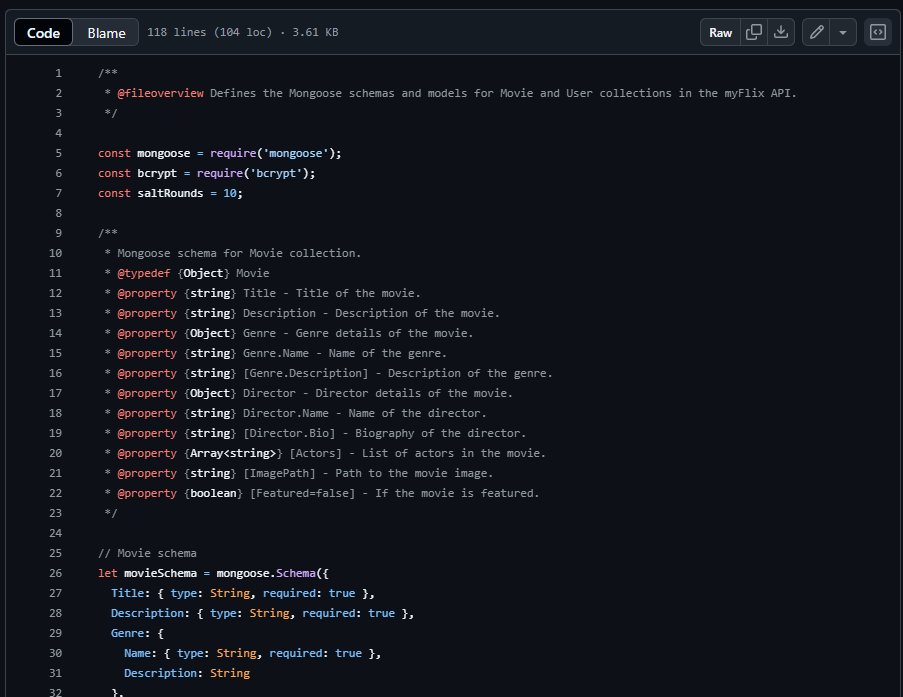The image size is (903, 697).
Task: Click 'Mongoose schema for Movie collection.' comment
Action: [x=239, y=253]
